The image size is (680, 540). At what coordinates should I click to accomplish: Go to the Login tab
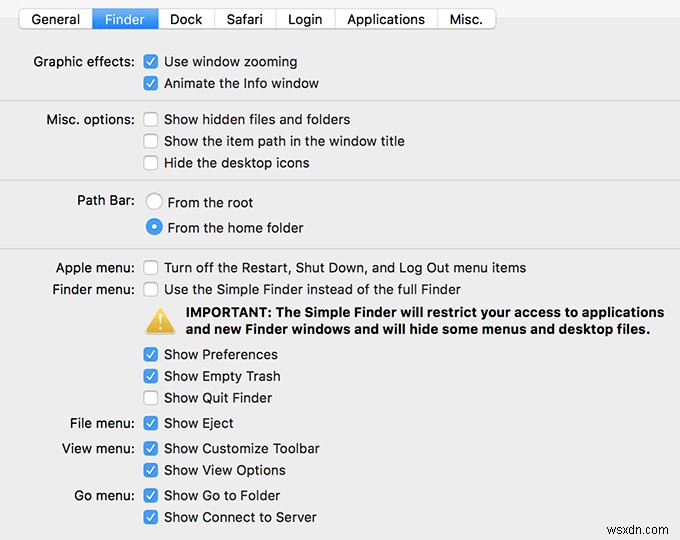305,19
